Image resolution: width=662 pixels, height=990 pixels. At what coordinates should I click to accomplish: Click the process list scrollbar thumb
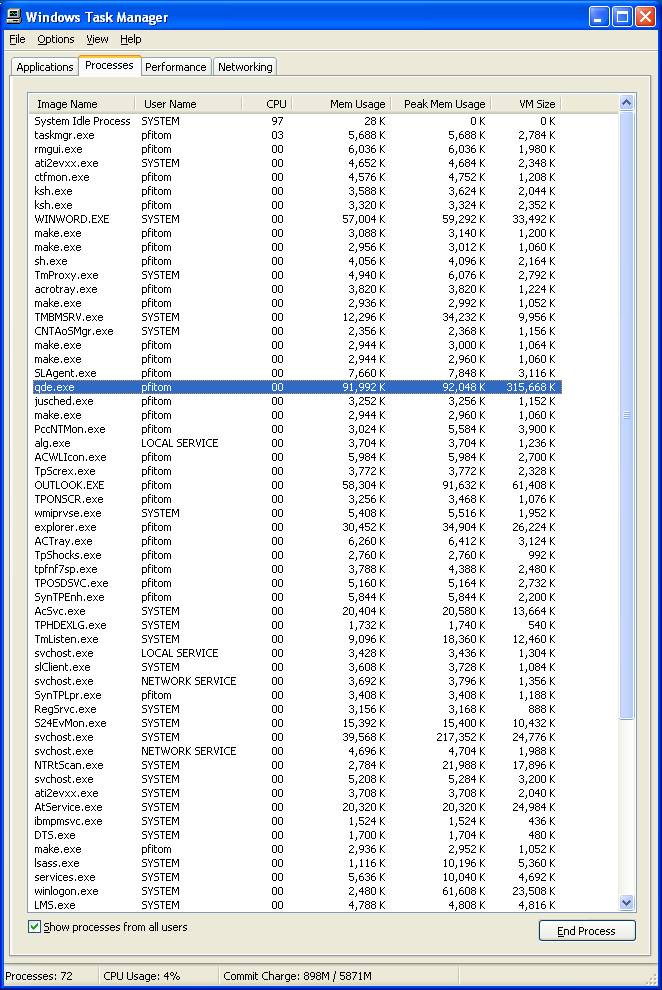click(x=626, y=415)
